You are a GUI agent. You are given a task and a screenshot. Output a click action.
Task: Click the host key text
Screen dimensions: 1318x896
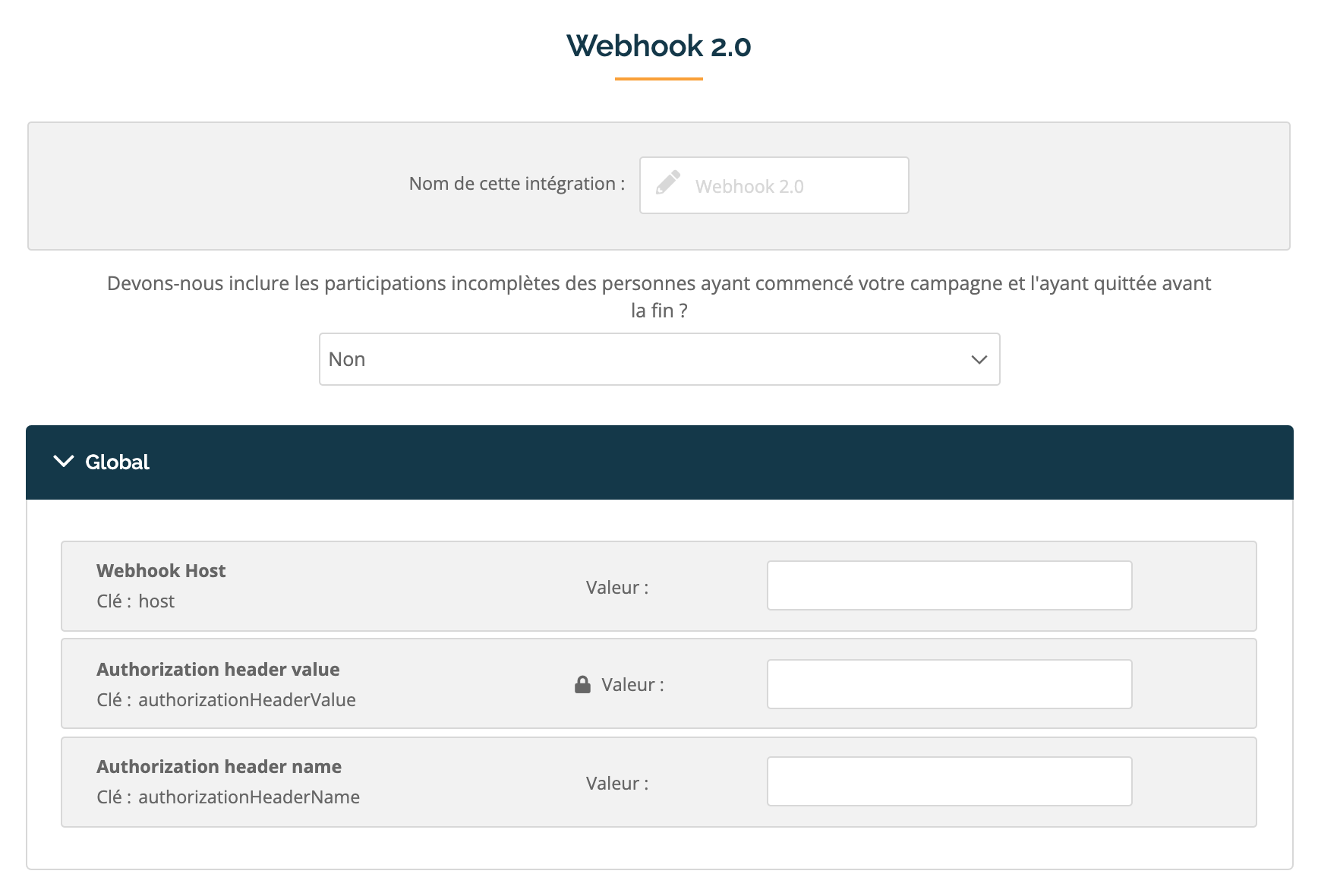pos(156,601)
